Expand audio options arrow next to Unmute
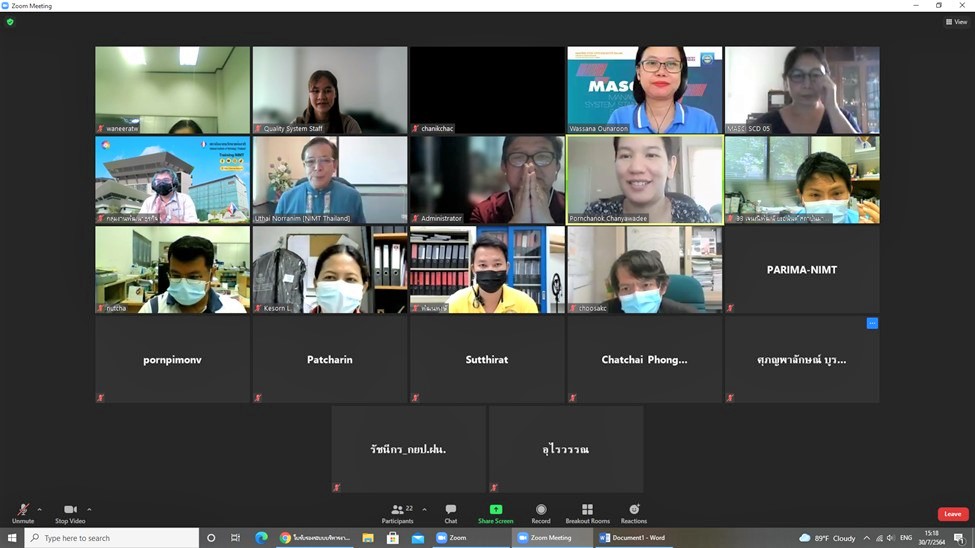This screenshot has height=548, width=975. point(39,509)
